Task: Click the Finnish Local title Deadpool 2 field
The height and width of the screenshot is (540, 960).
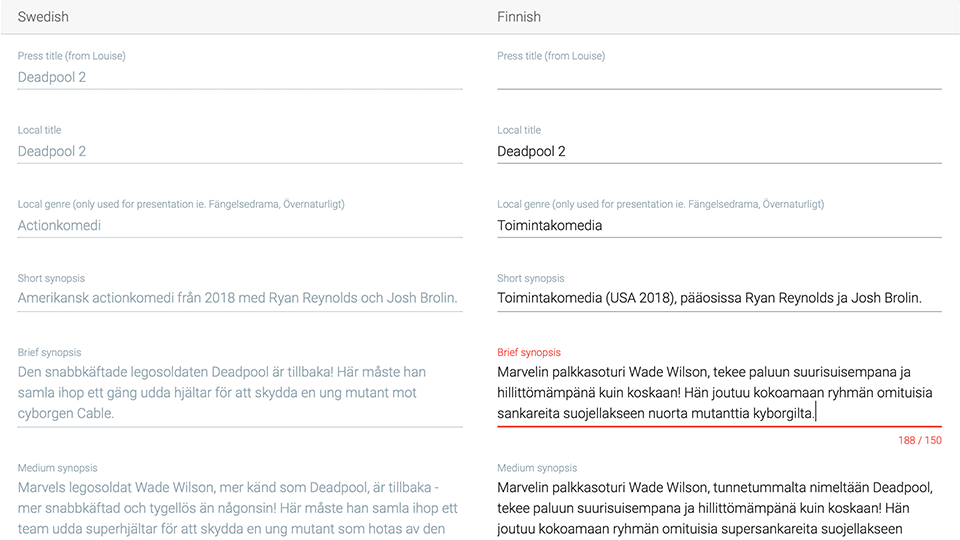Action: click(719, 151)
